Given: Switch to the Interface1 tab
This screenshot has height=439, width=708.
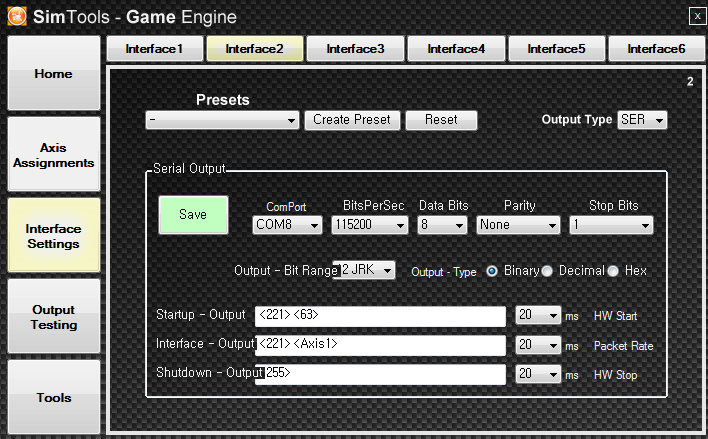Looking at the screenshot, I should 155,49.
